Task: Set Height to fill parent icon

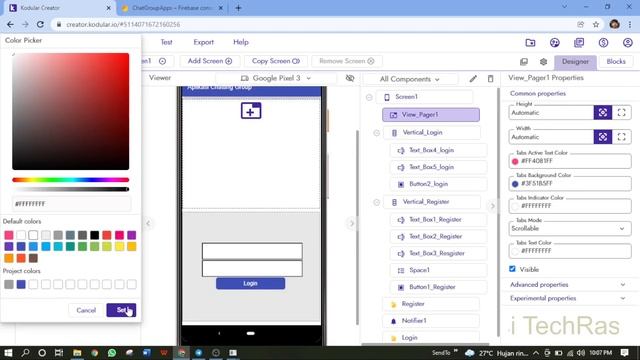Action: point(621,113)
